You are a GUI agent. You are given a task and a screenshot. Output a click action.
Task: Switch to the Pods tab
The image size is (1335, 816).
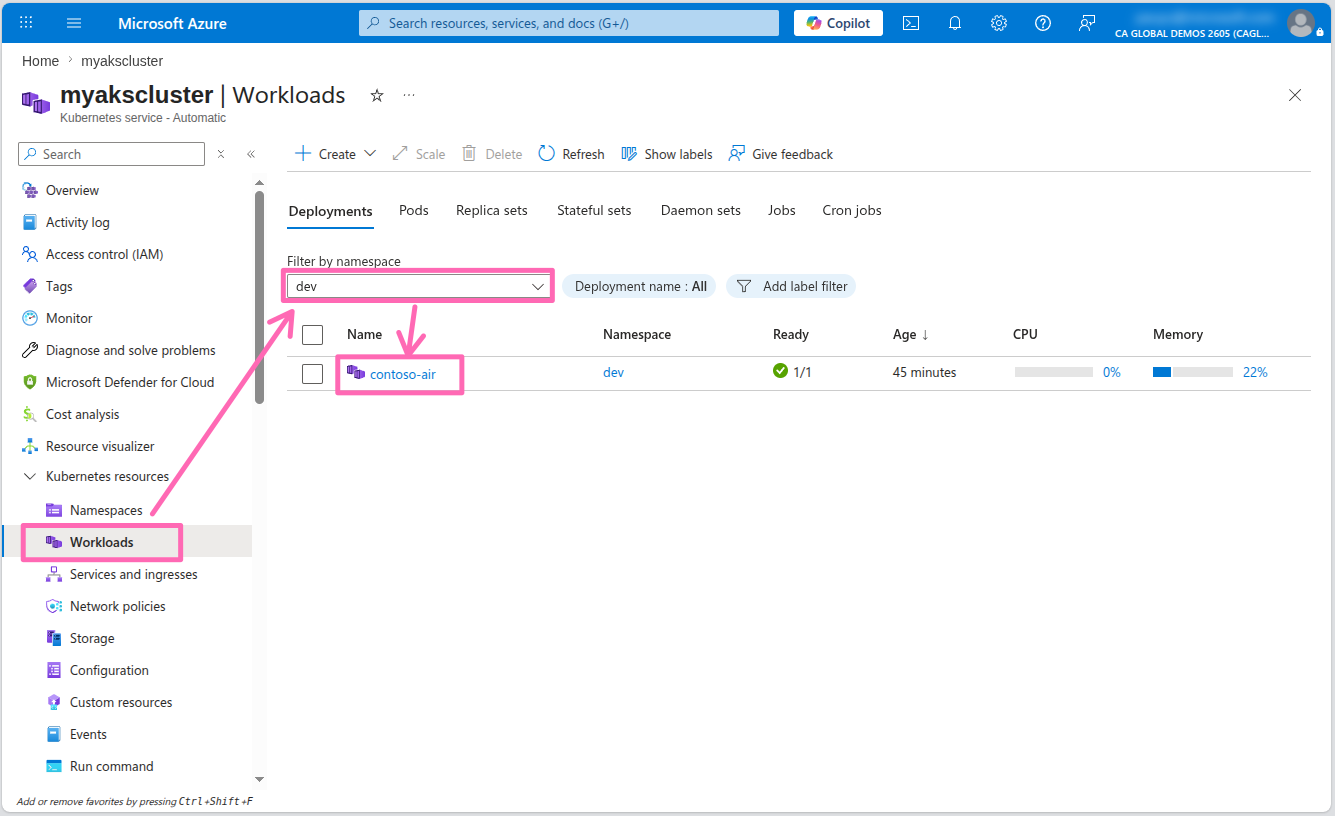414,210
